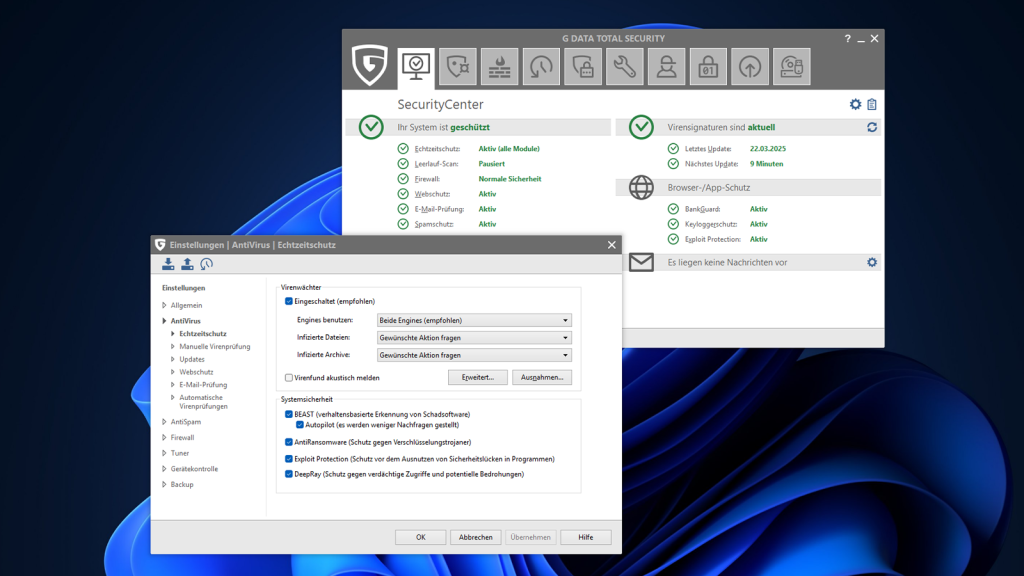The height and width of the screenshot is (576, 1024).
Task: Click the large green check beside 'Ihr System ist geschützt'
Action: click(x=371, y=127)
